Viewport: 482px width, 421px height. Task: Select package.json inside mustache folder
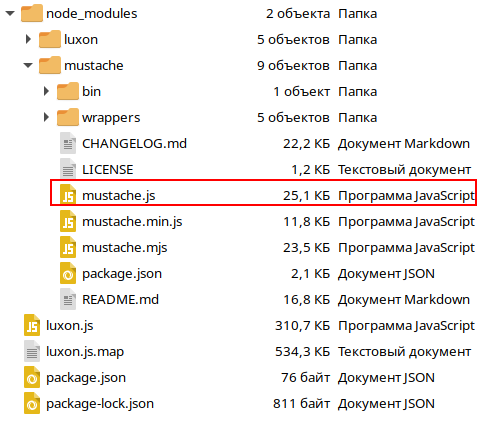pos(122,274)
